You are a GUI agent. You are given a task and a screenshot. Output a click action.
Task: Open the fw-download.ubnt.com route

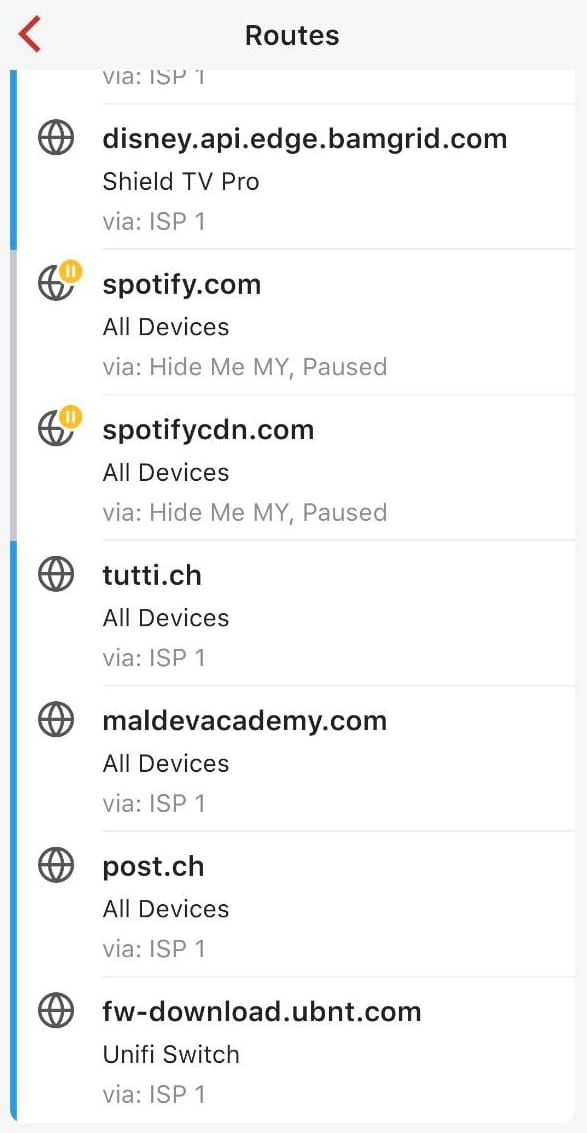(296, 1049)
